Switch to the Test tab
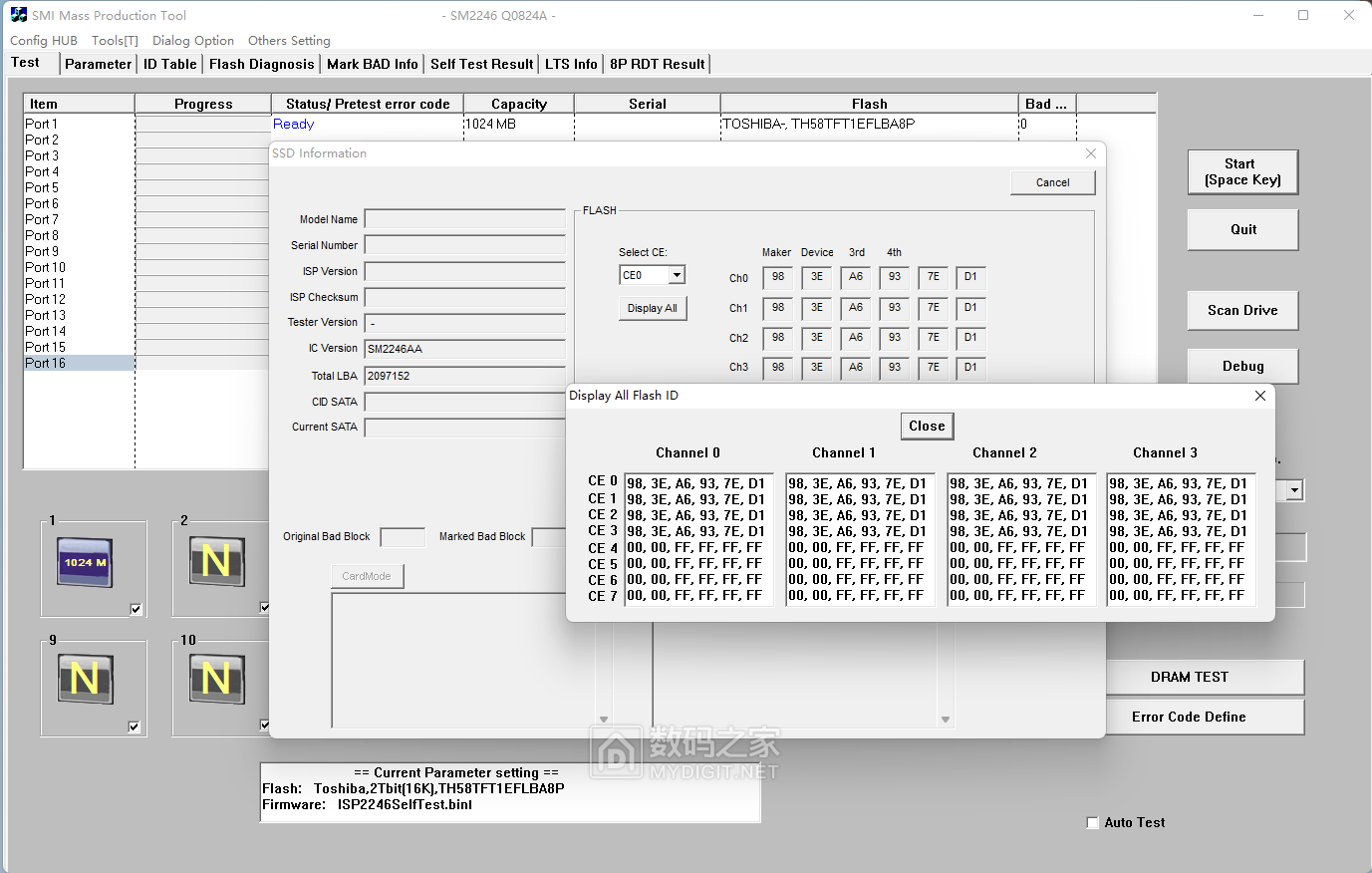This screenshot has height=873, width=1372. [26, 62]
